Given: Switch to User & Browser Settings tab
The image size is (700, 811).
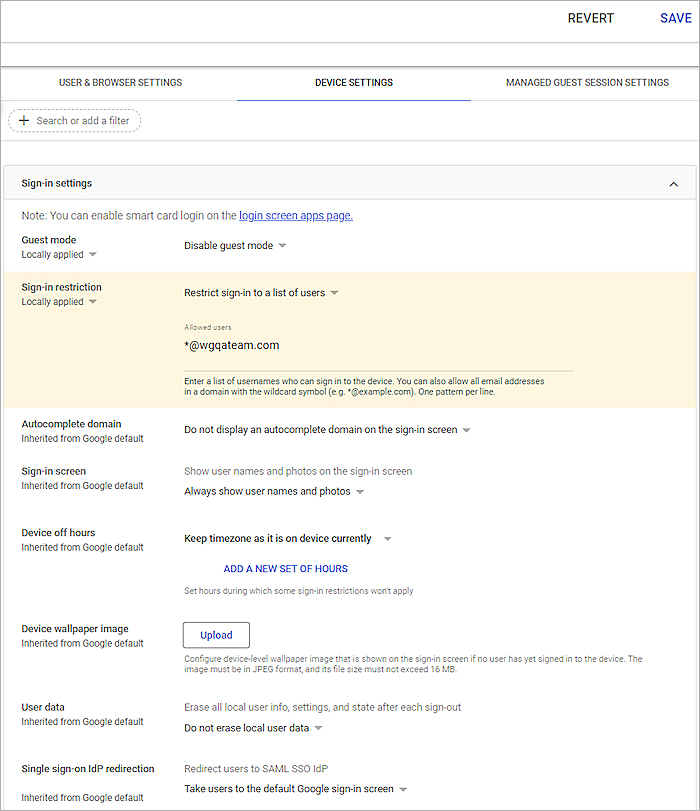Looking at the screenshot, I should tap(120, 82).
